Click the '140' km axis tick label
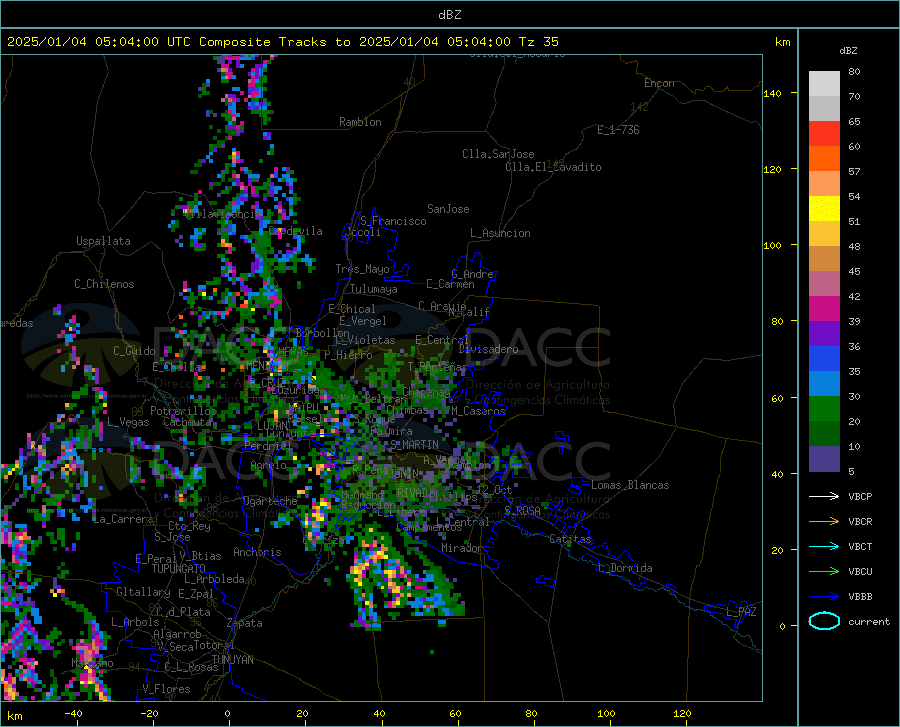The width and height of the screenshot is (900, 727). (772, 93)
